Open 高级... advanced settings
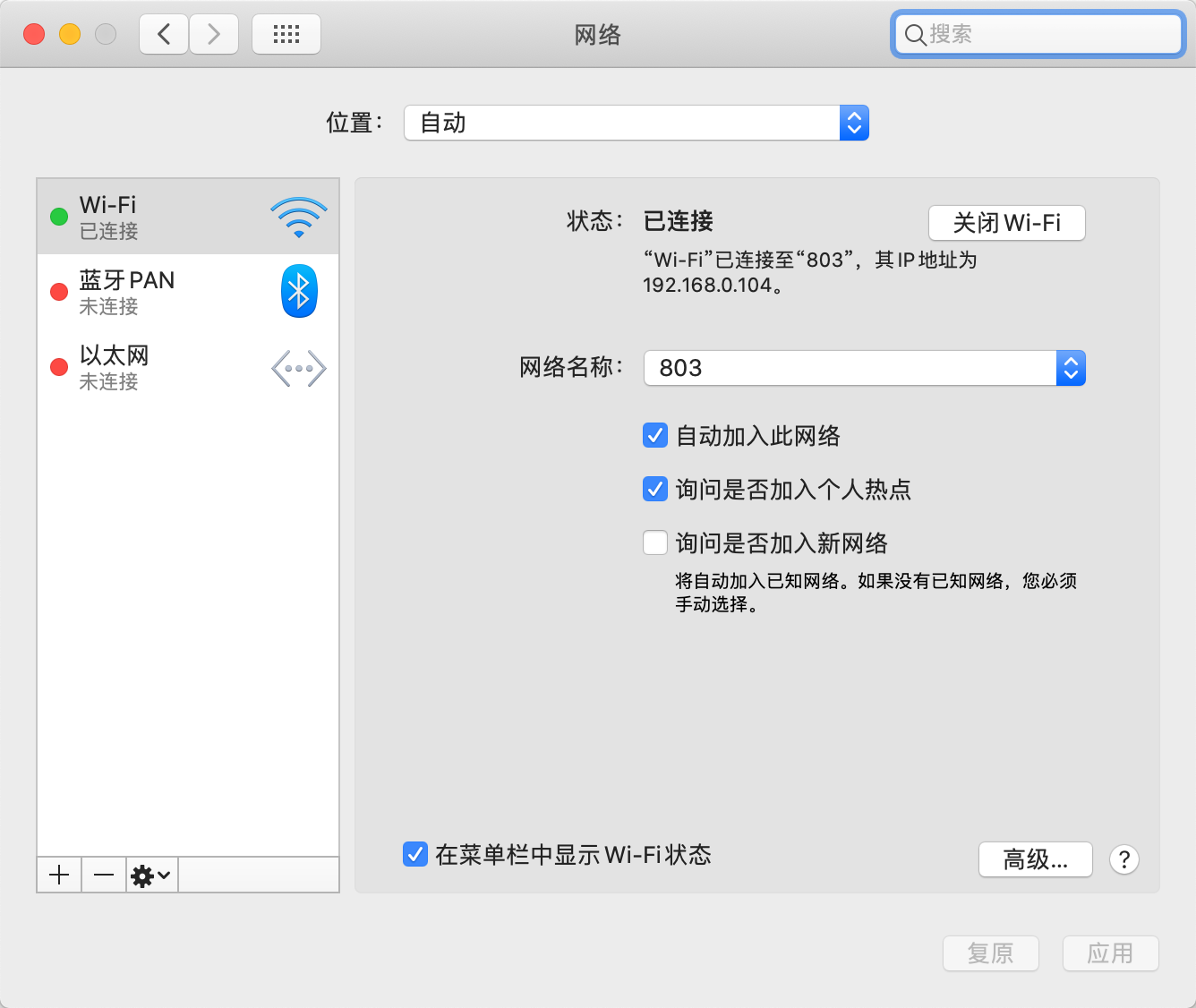The image size is (1196, 1008). click(1036, 859)
